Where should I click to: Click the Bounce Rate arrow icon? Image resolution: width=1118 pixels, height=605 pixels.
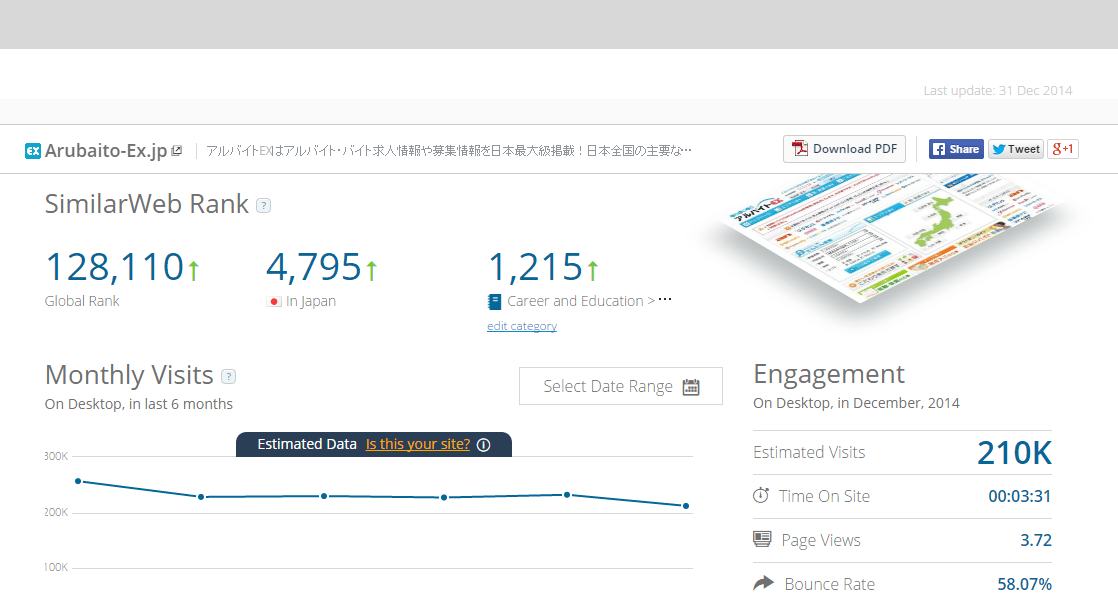pyautogui.click(x=764, y=583)
